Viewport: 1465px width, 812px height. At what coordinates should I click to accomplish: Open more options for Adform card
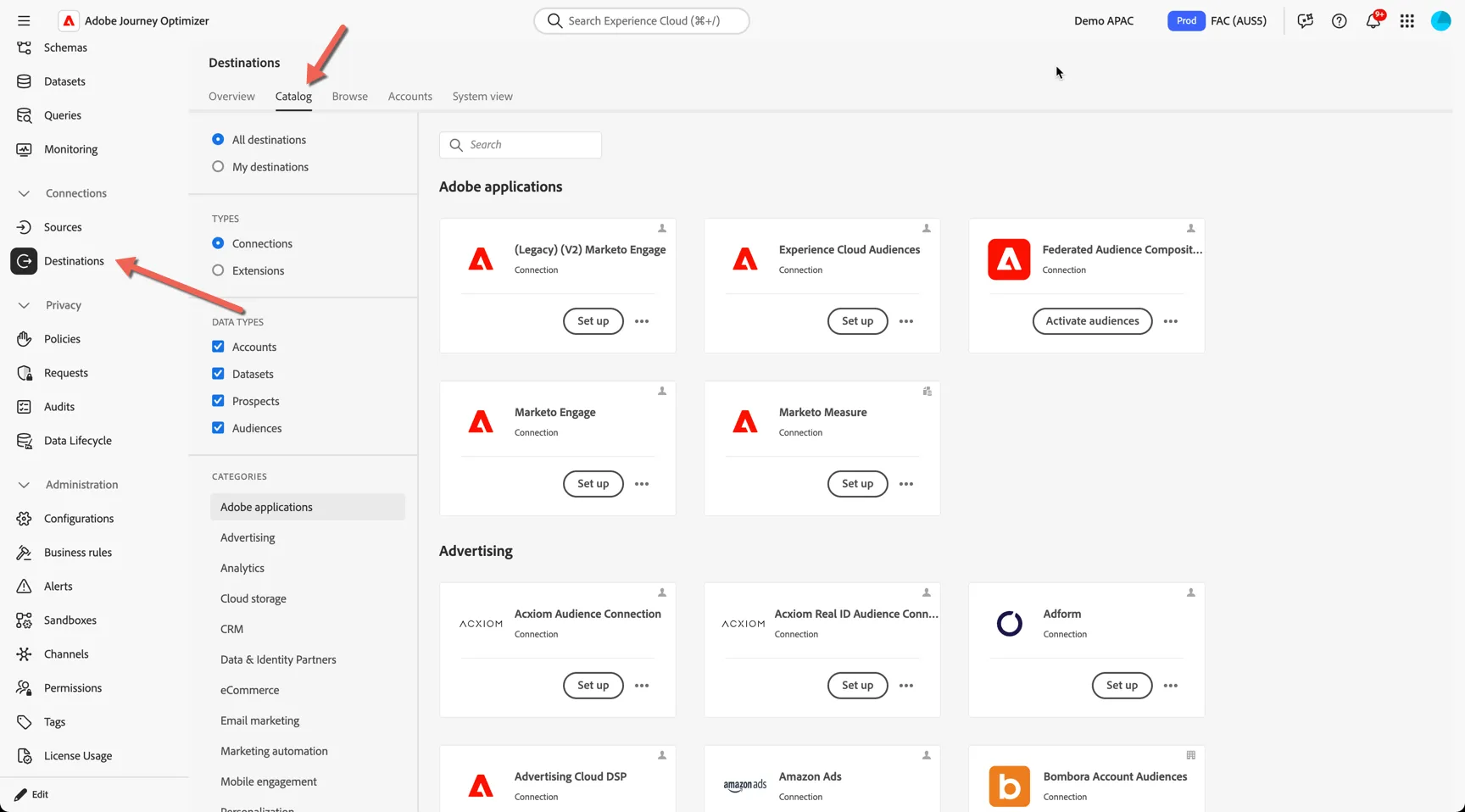click(x=1171, y=686)
